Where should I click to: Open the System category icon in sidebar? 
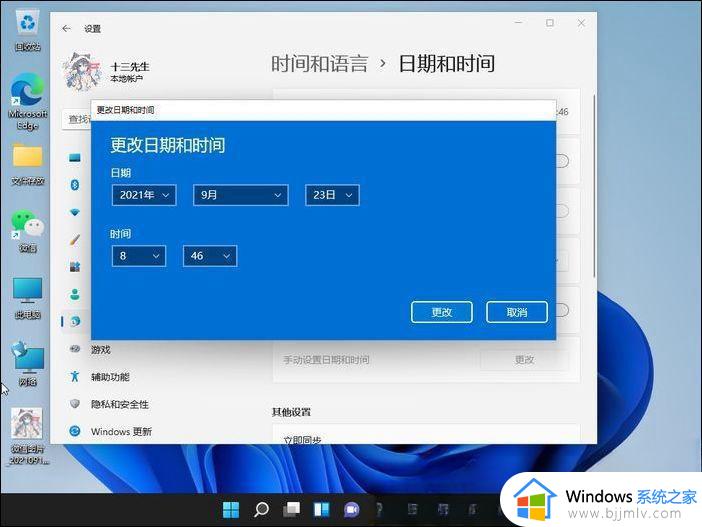tap(75, 158)
